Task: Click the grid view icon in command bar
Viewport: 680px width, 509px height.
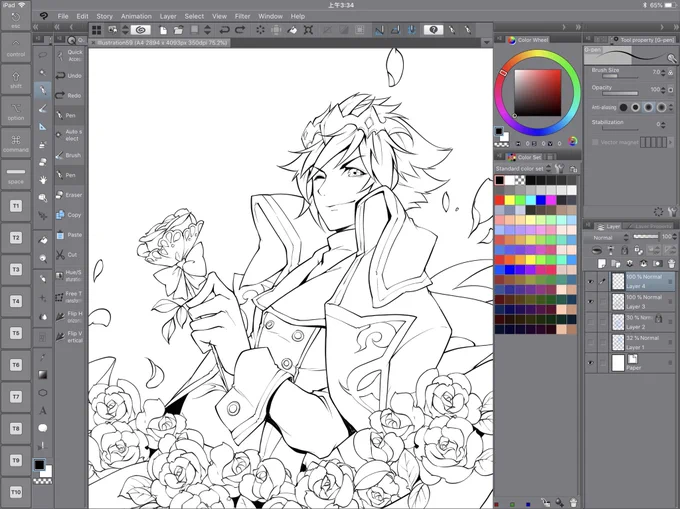Action: 96,30
